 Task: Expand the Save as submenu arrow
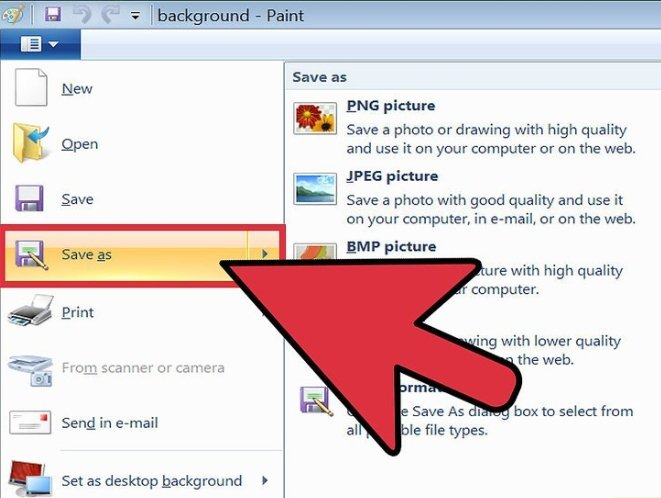265,255
